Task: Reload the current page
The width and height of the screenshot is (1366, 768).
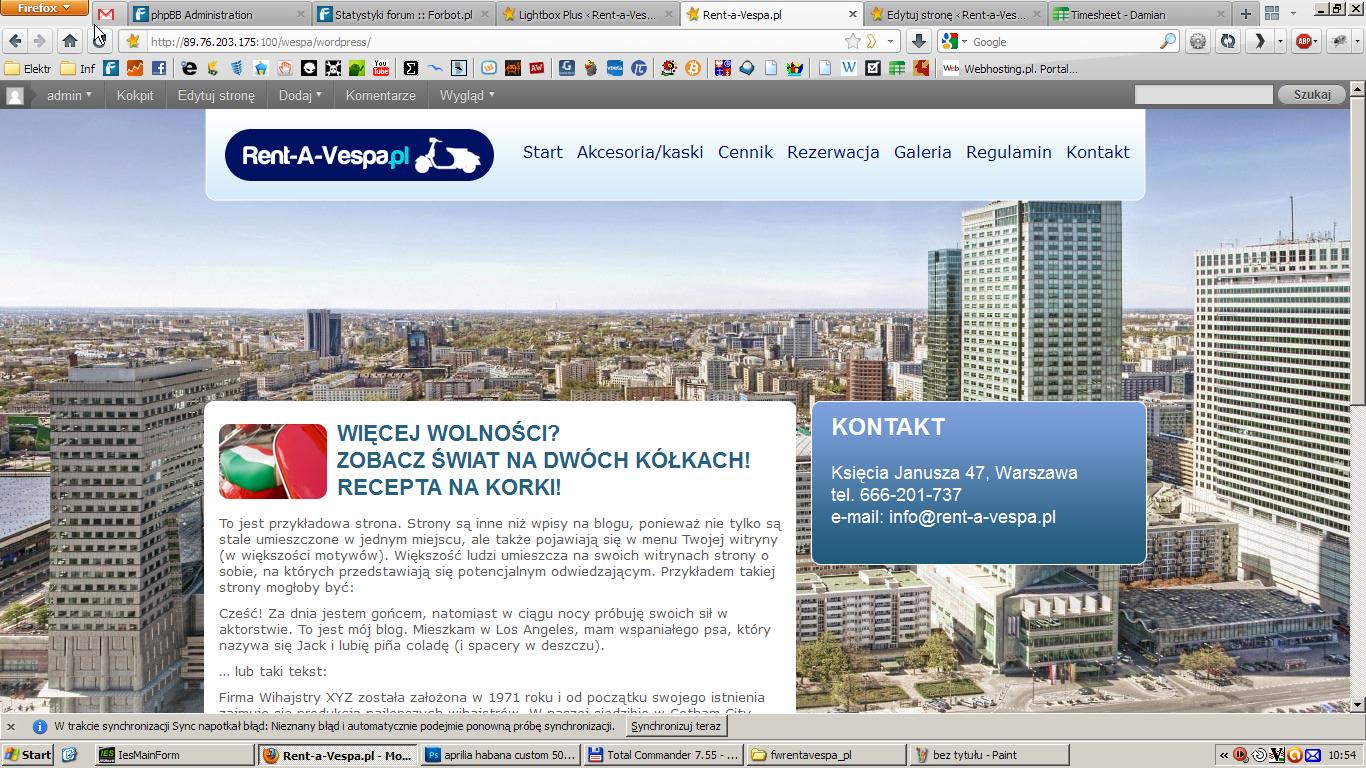Action: [x=99, y=41]
